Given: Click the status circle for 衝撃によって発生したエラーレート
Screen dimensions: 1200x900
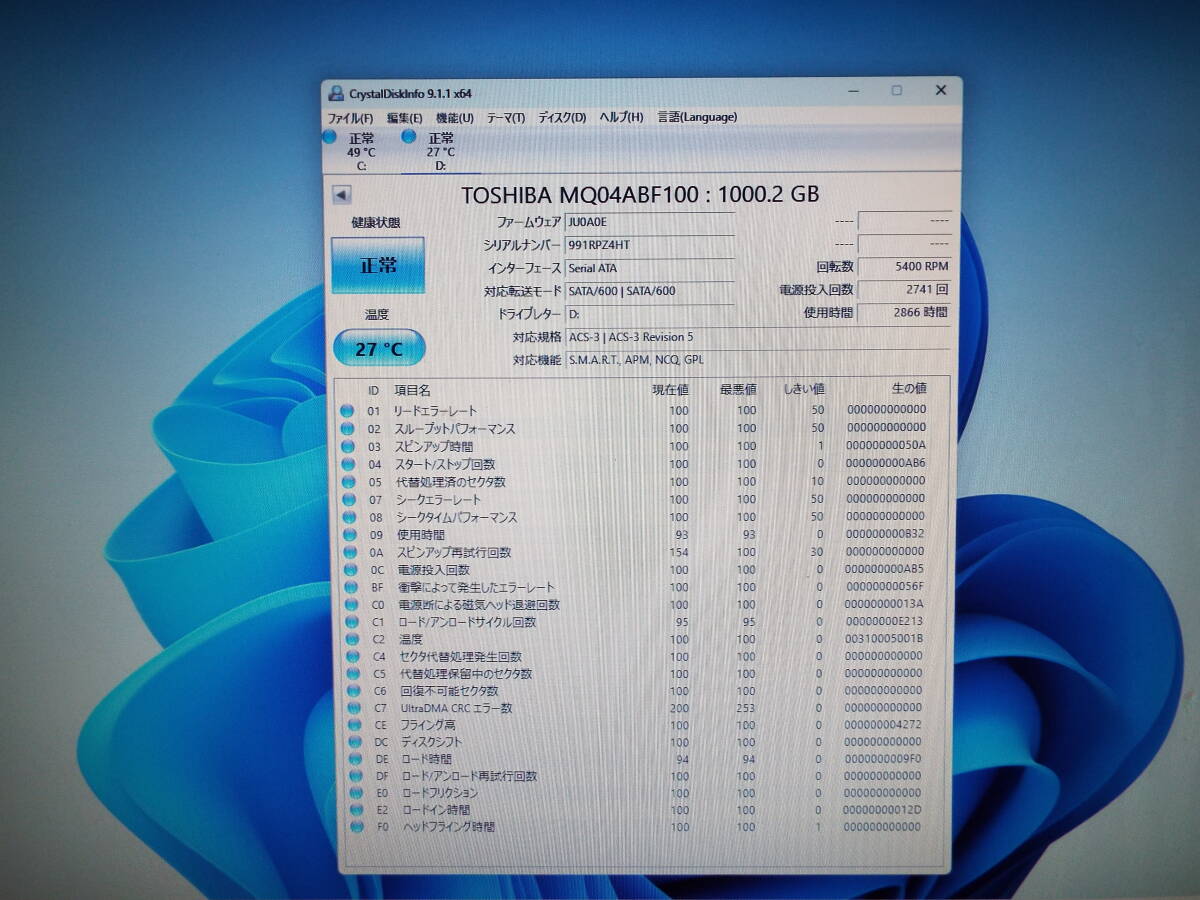Looking at the screenshot, I should point(350,587).
